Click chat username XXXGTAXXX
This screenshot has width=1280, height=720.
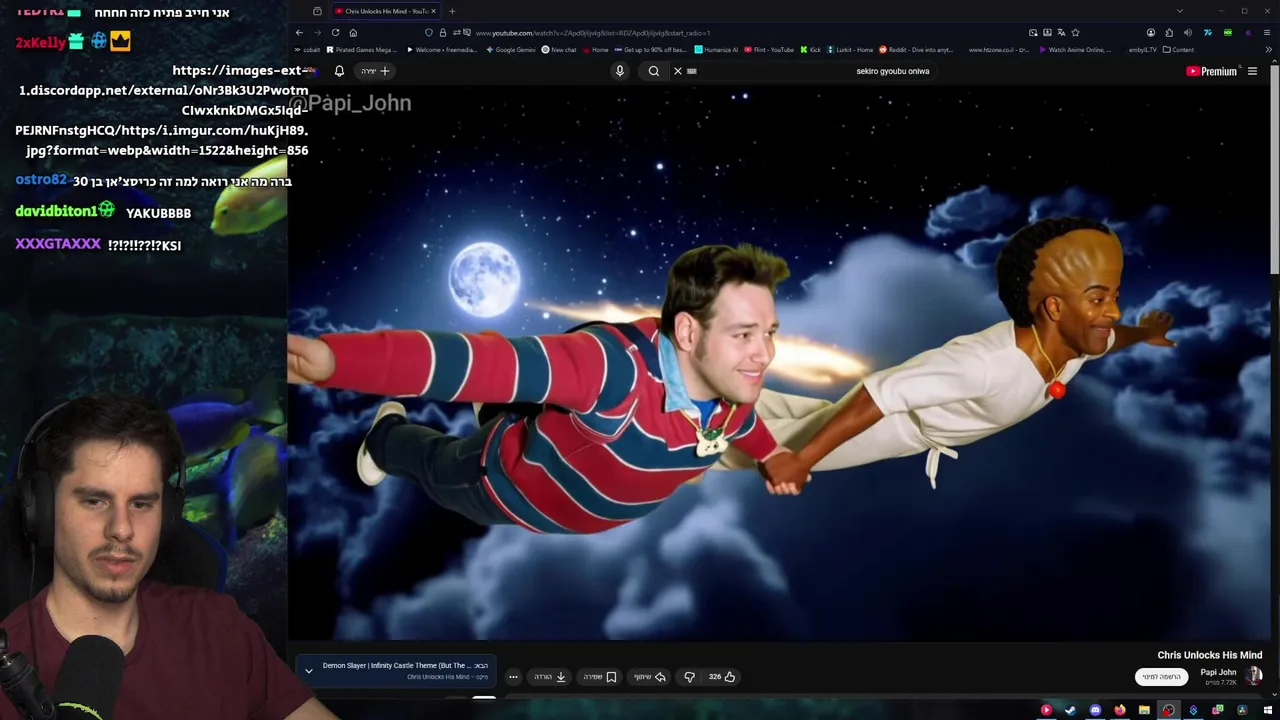pyautogui.click(x=58, y=244)
